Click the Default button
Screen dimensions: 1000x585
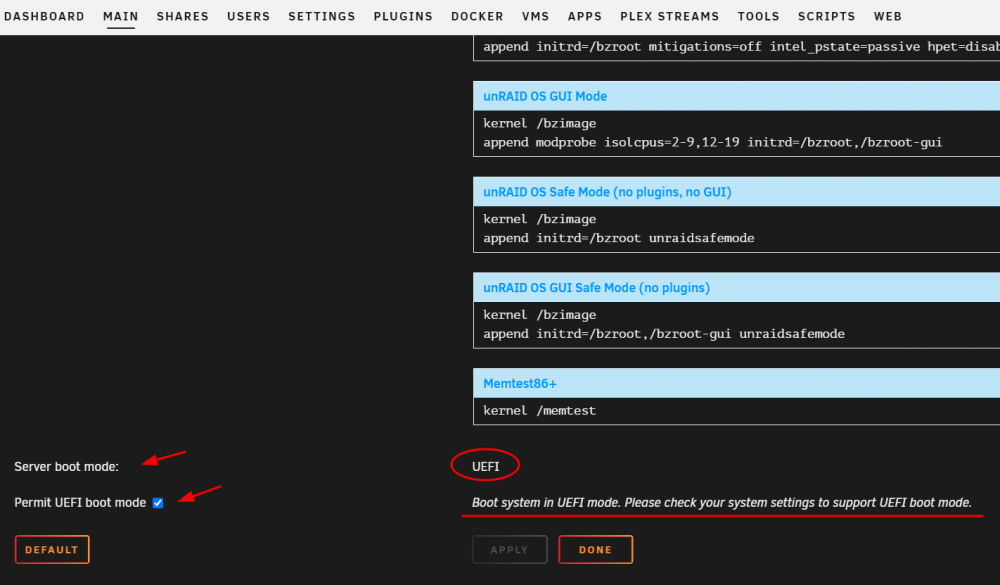coord(52,549)
